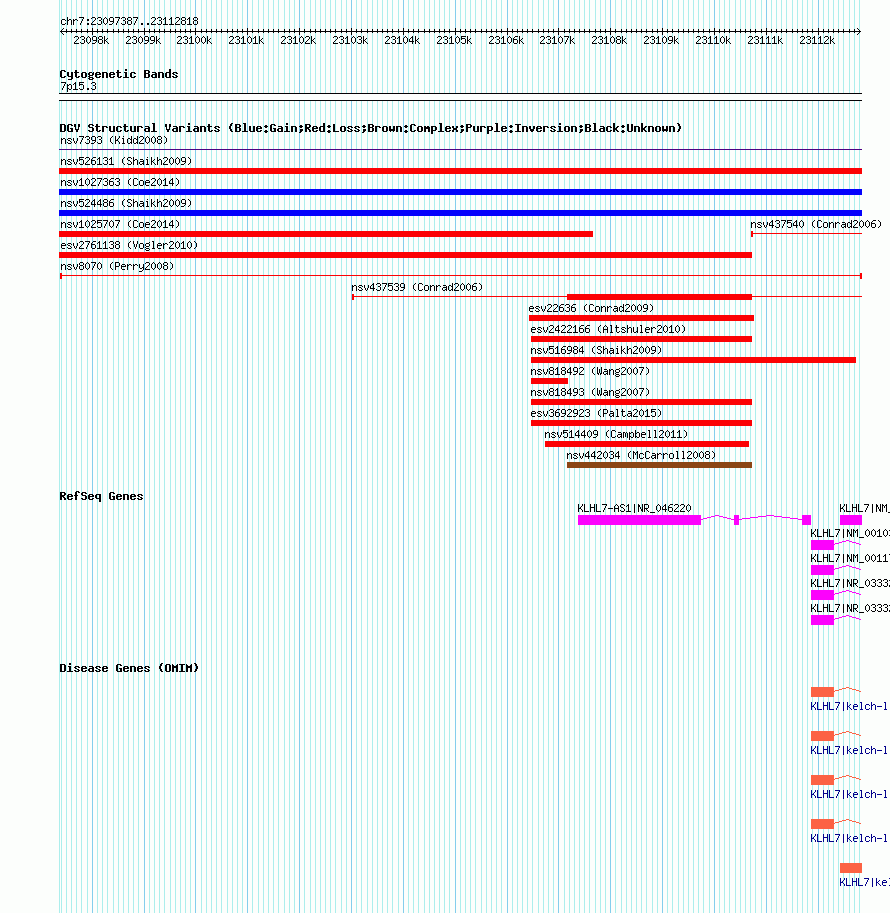Click the nsv7393 (Kidd2008) variant label

114,140
